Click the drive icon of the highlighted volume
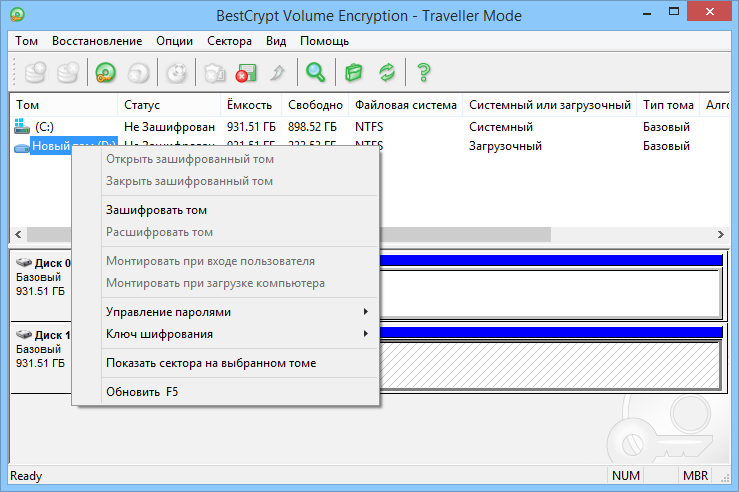 tap(22, 148)
